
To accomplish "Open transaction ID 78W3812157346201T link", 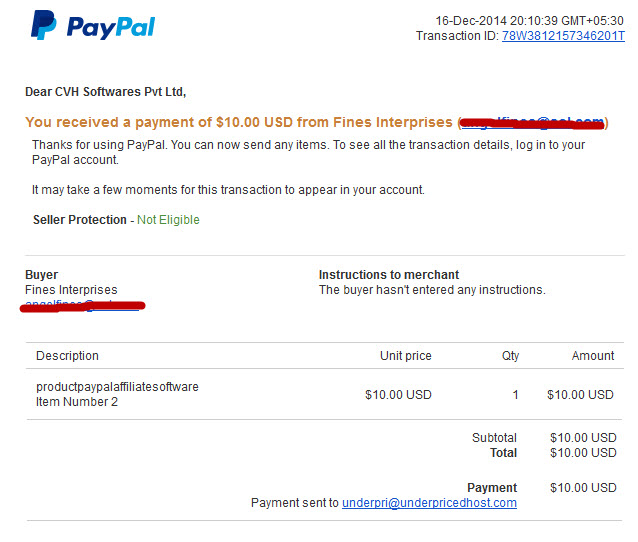I will [x=563, y=36].
